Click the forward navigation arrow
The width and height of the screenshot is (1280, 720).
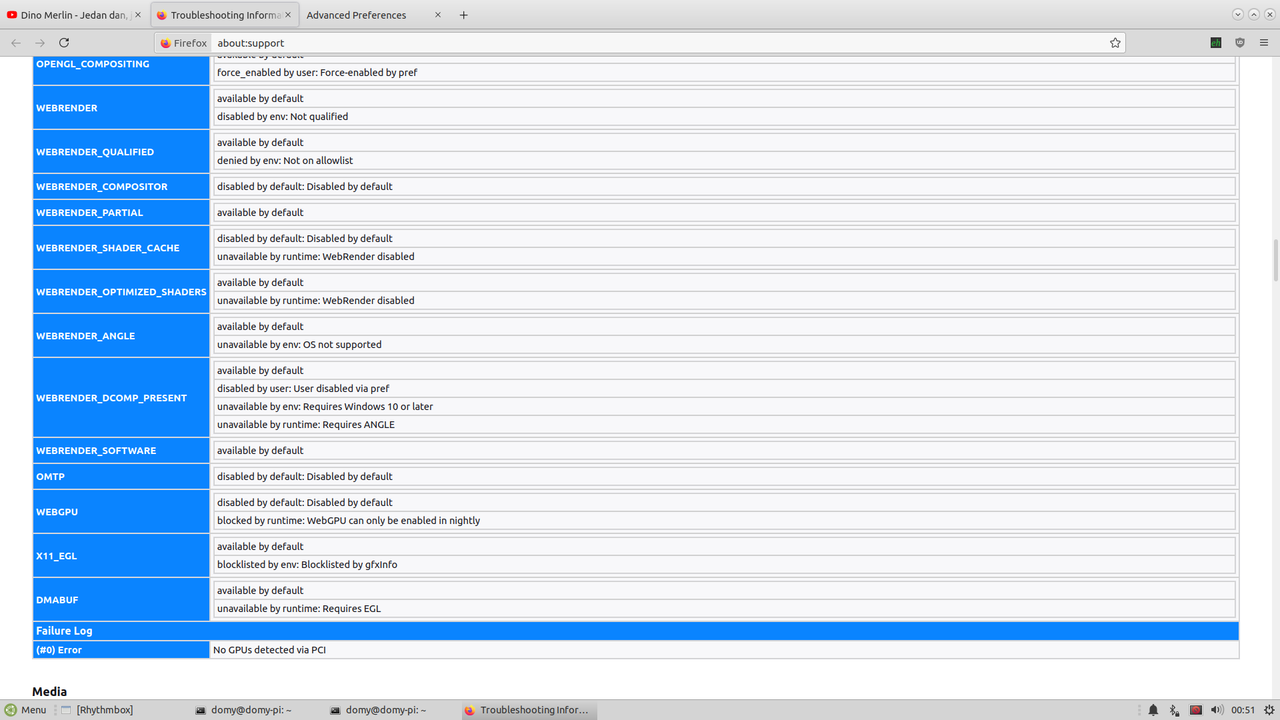click(39, 43)
